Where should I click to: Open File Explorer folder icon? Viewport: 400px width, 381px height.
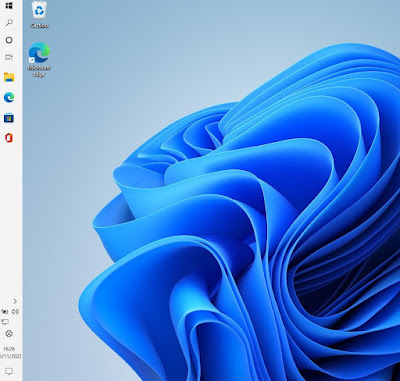9,77
